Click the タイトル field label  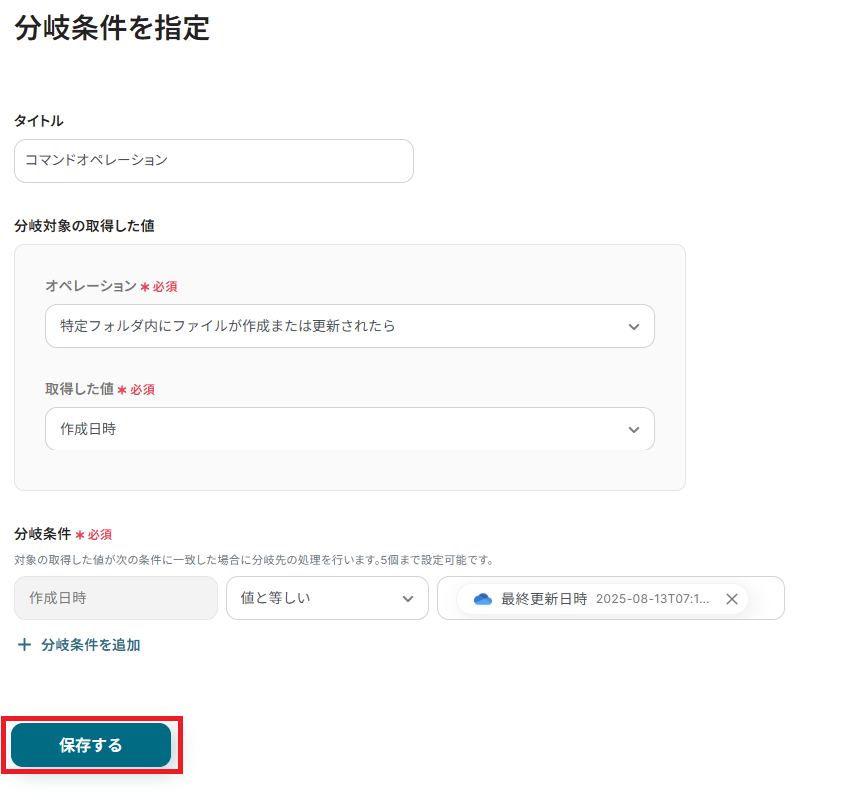pos(39,121)
